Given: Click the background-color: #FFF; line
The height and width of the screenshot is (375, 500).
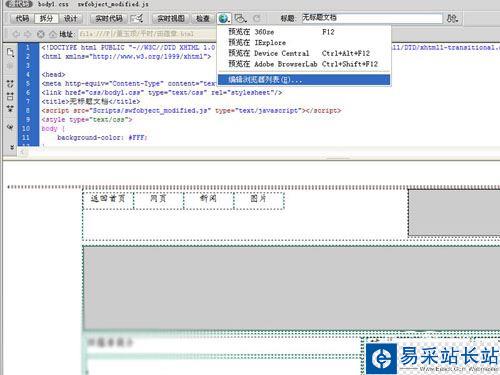Looking at the screenshot, I should [x=102, y=137].
